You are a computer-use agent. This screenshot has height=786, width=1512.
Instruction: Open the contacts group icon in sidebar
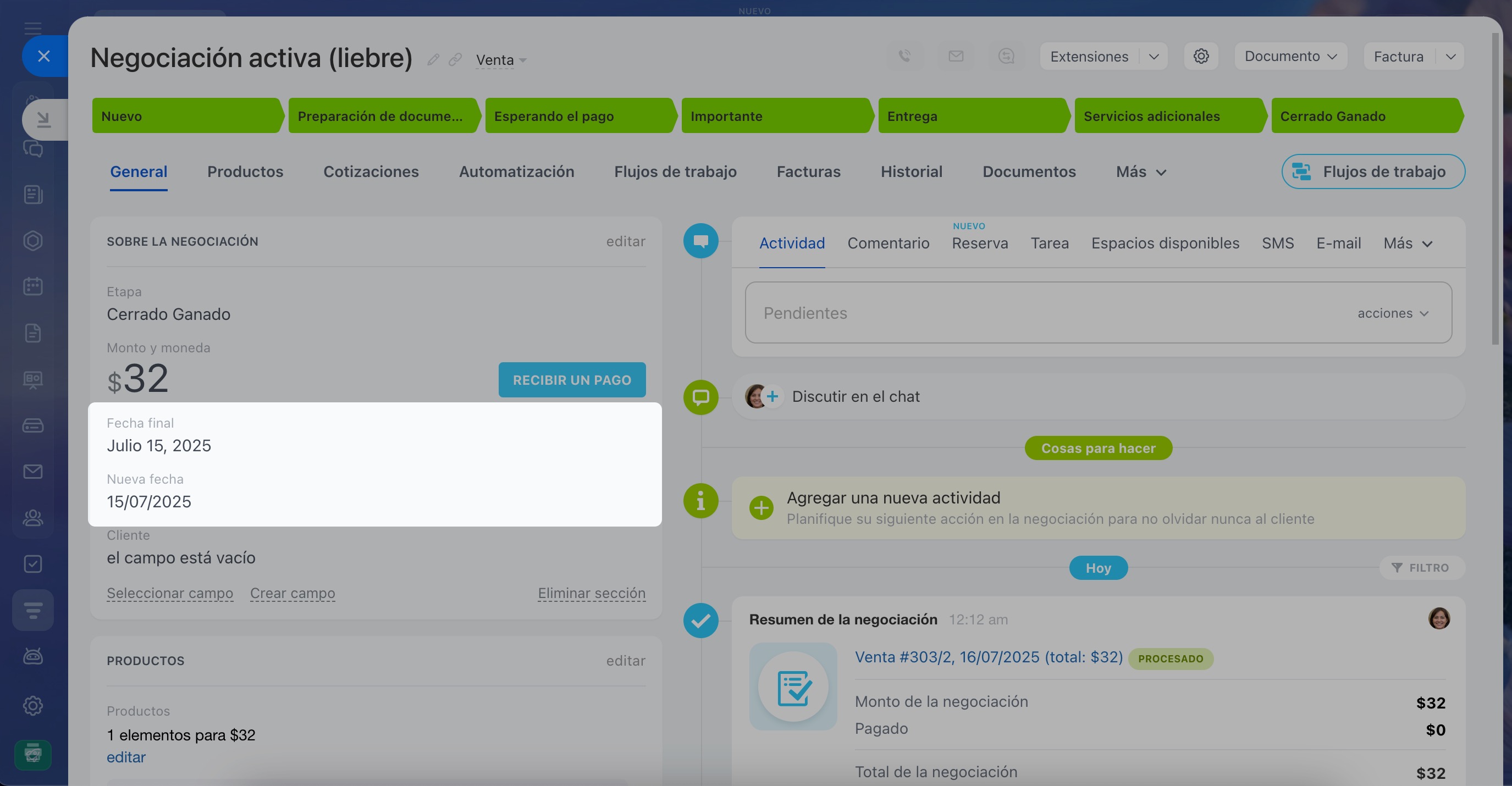(x=33, y=518)
